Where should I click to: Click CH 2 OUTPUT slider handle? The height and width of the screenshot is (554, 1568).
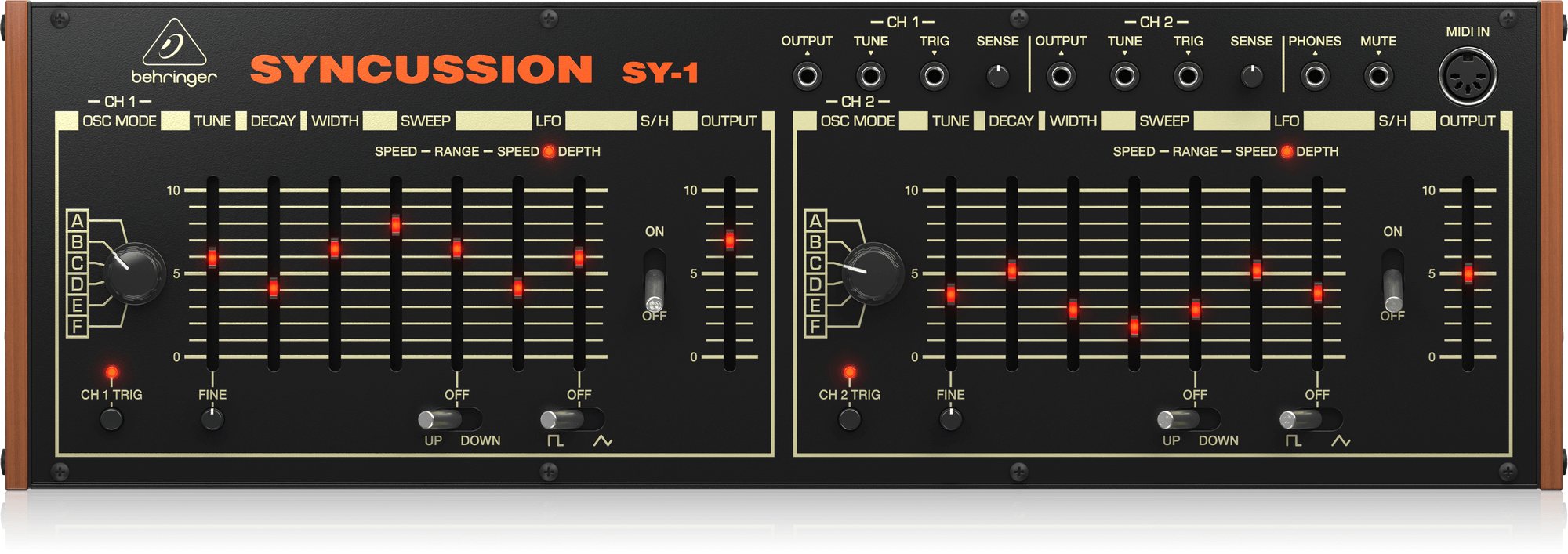(x=1468, y=273)
